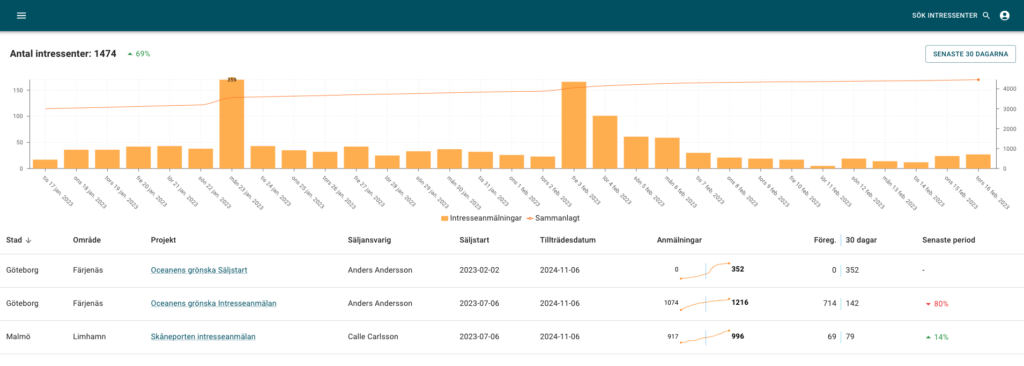Image resolution: width=1024 pixels, height=366 pixels.
Task: Click the Föreg. column header
Action: point(825,240)
